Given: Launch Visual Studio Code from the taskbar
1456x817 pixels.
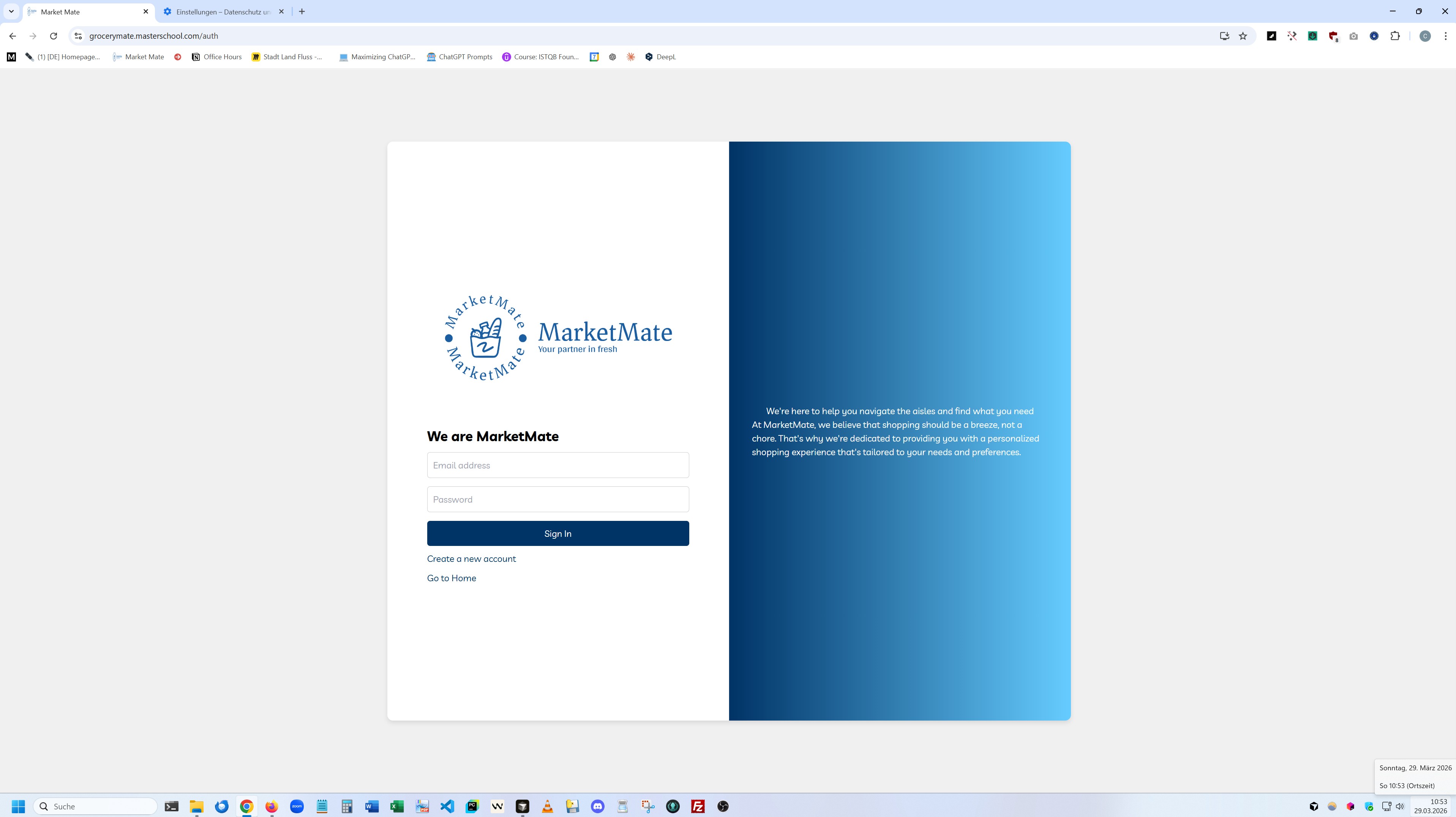Looking at the screenshot, I should [x=447, y=806].
